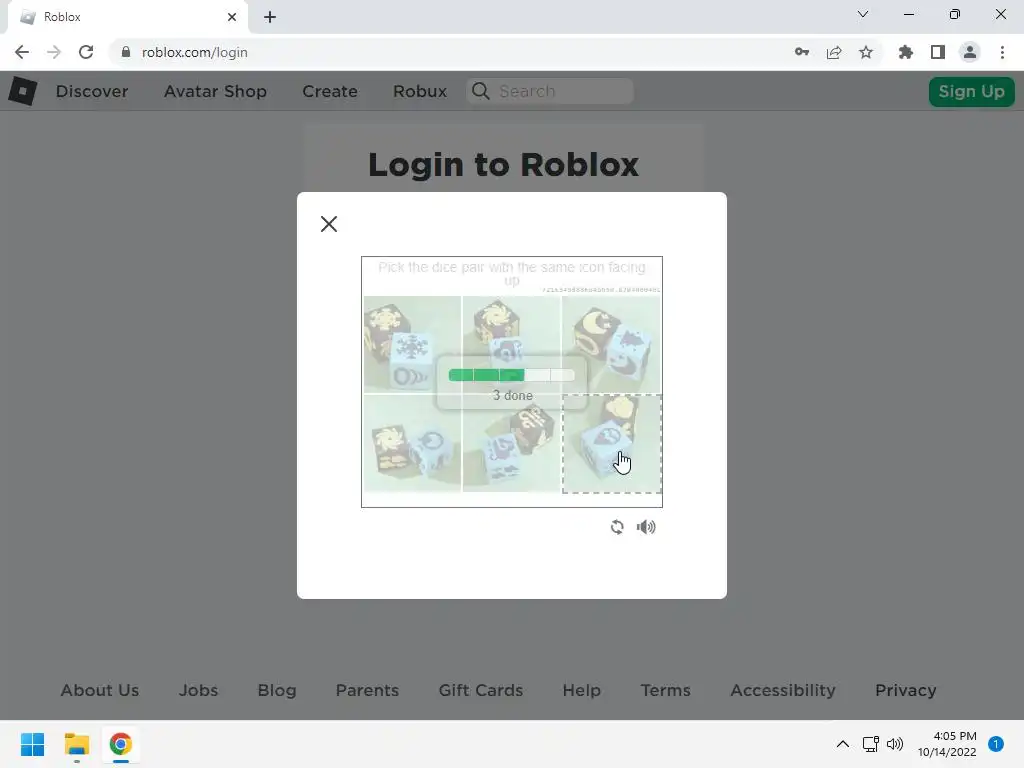
Task: Switch to the audio challenge with the speaker icon
Action: [646, 527]
